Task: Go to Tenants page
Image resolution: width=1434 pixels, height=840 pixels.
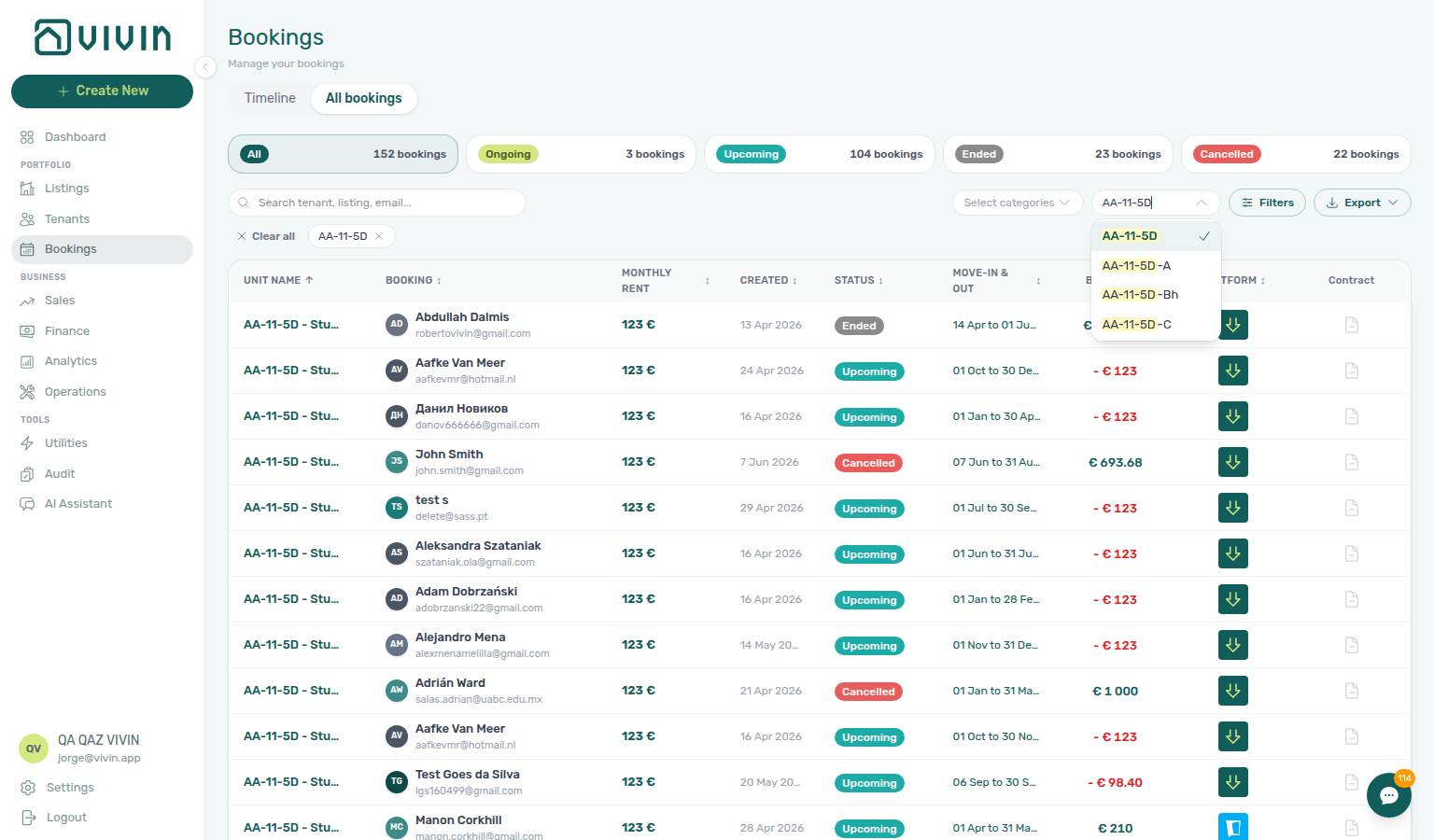Action: click(102, 219)
